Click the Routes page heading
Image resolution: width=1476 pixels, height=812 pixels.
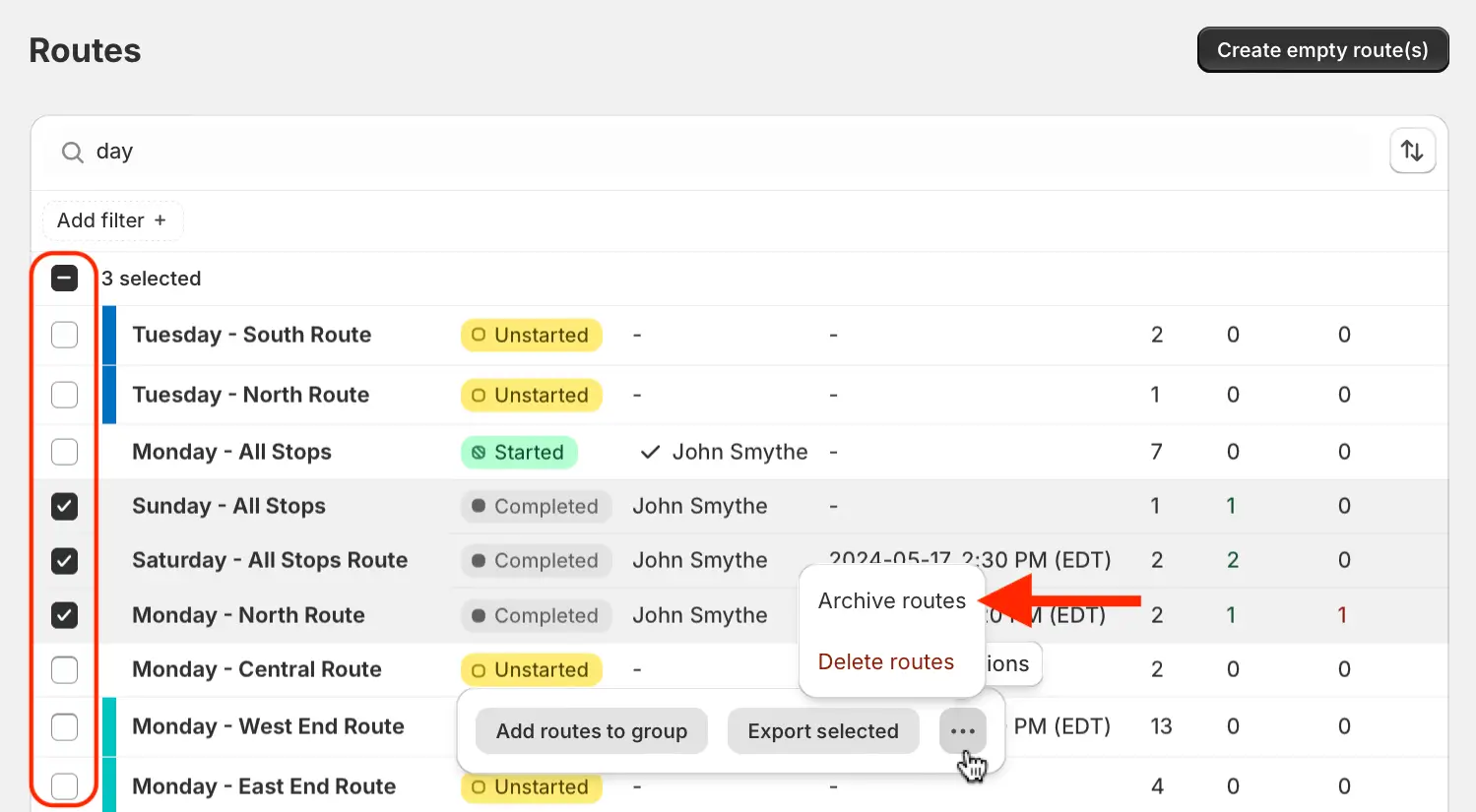pyautogui.click(x=86, y=50)
